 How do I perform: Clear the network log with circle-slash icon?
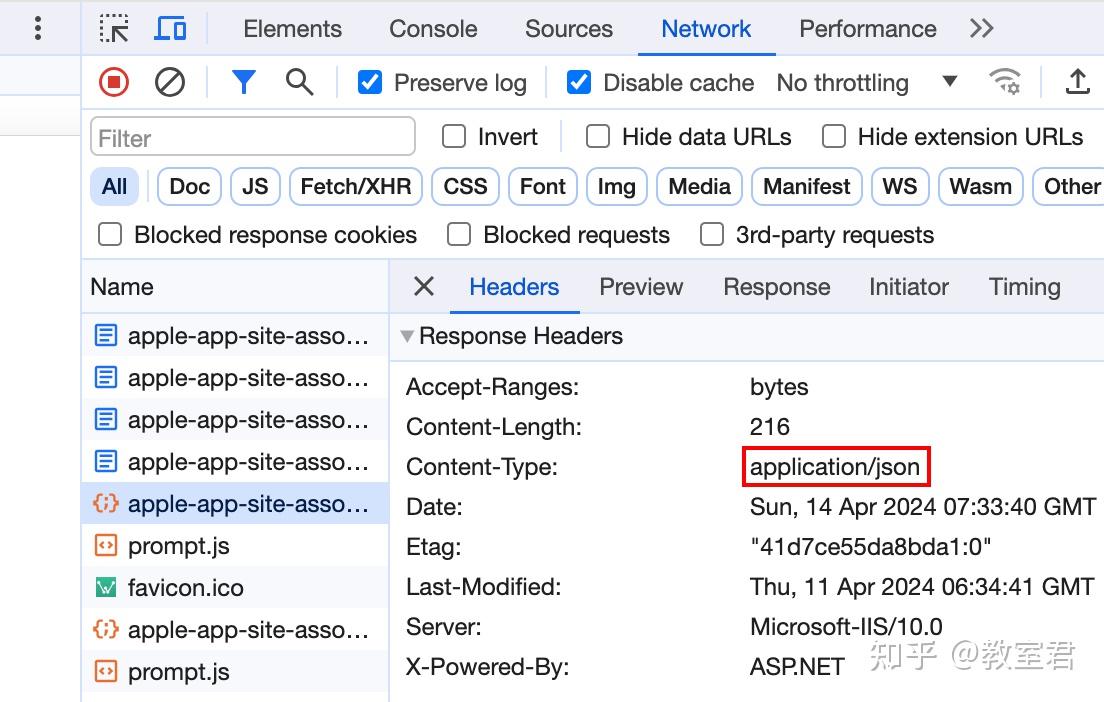coord(170,82)
